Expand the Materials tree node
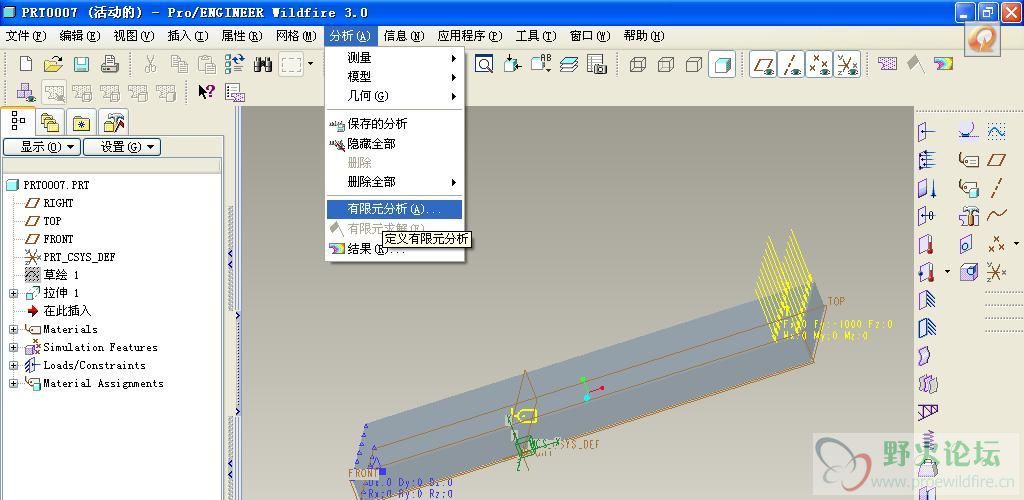1024x500 pixels. [x=13, y=330]
